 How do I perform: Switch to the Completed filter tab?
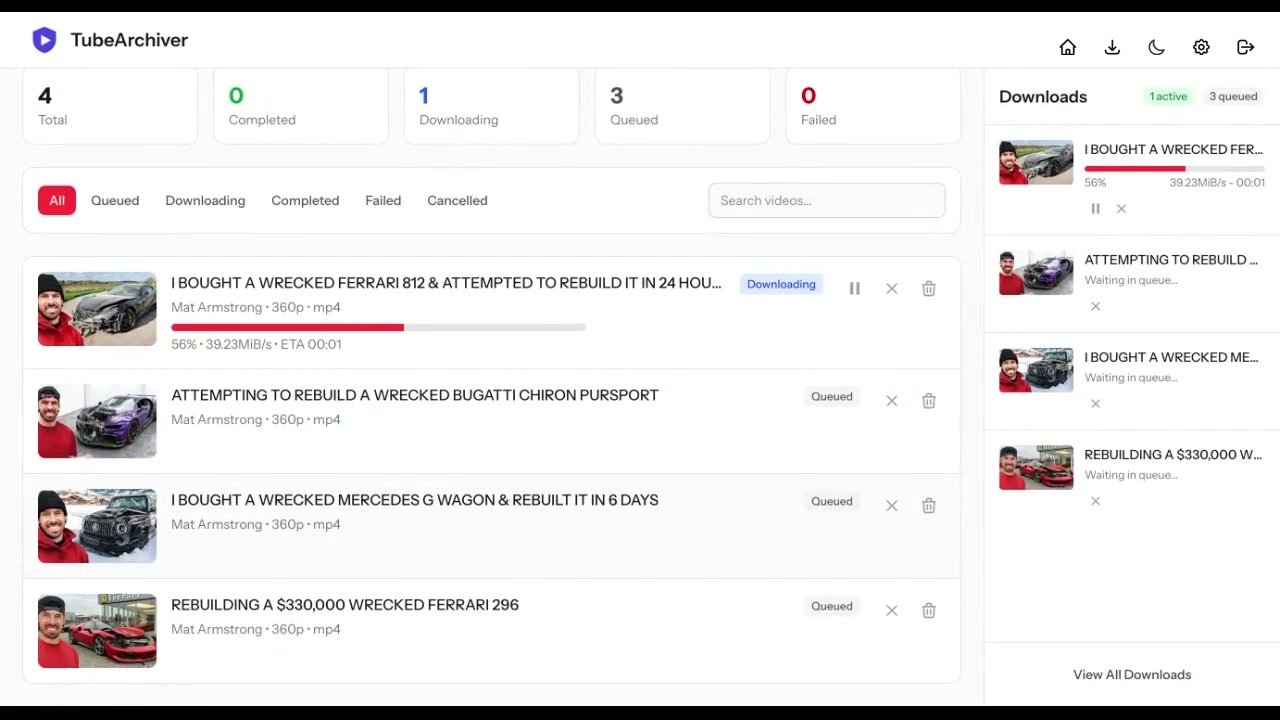pyautogui.click(x=305, y=200)
